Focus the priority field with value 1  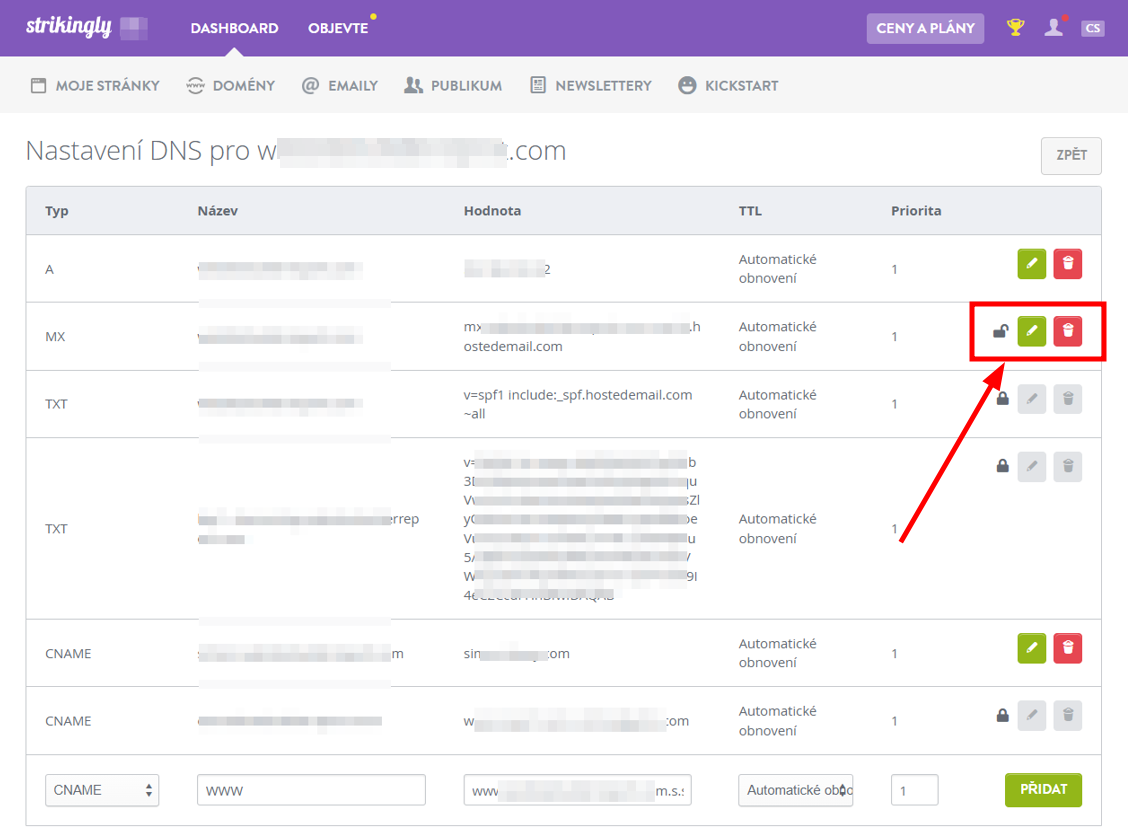tap(914, 790)
